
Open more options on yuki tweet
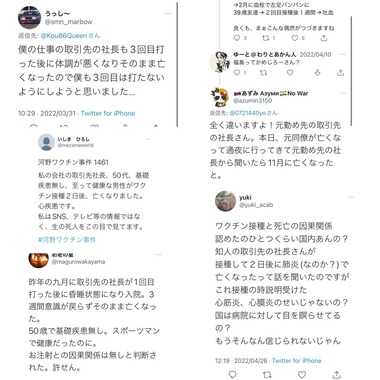click(x=351, y=197)
